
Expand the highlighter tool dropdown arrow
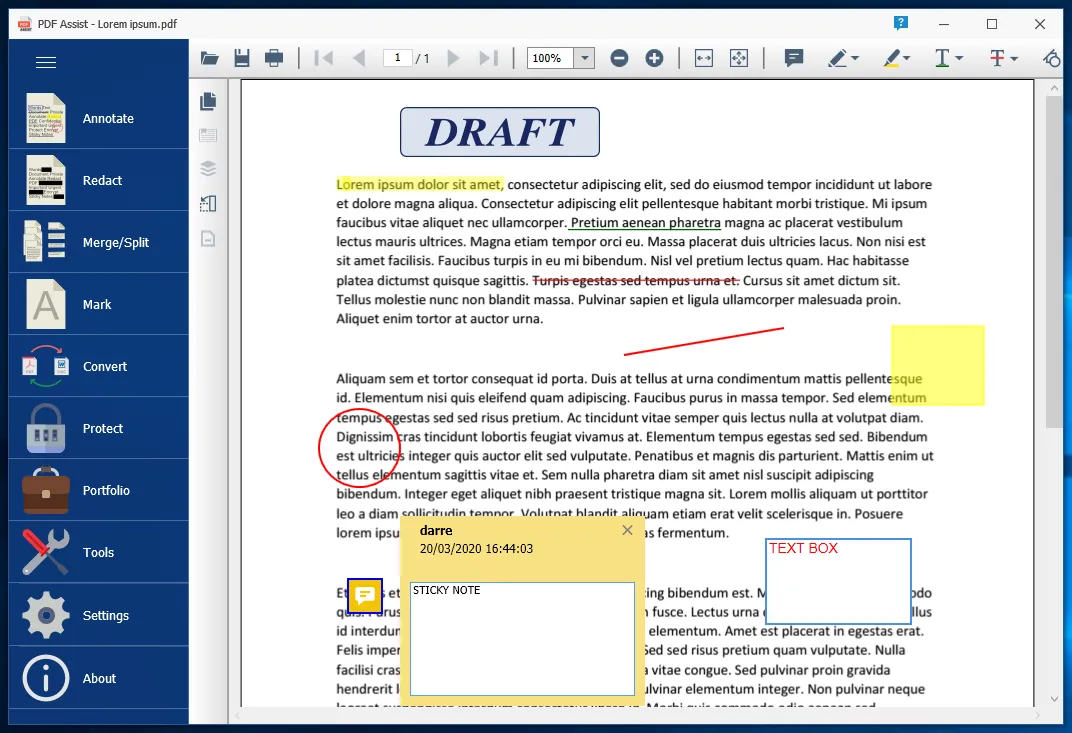click(x=907, y=59)
